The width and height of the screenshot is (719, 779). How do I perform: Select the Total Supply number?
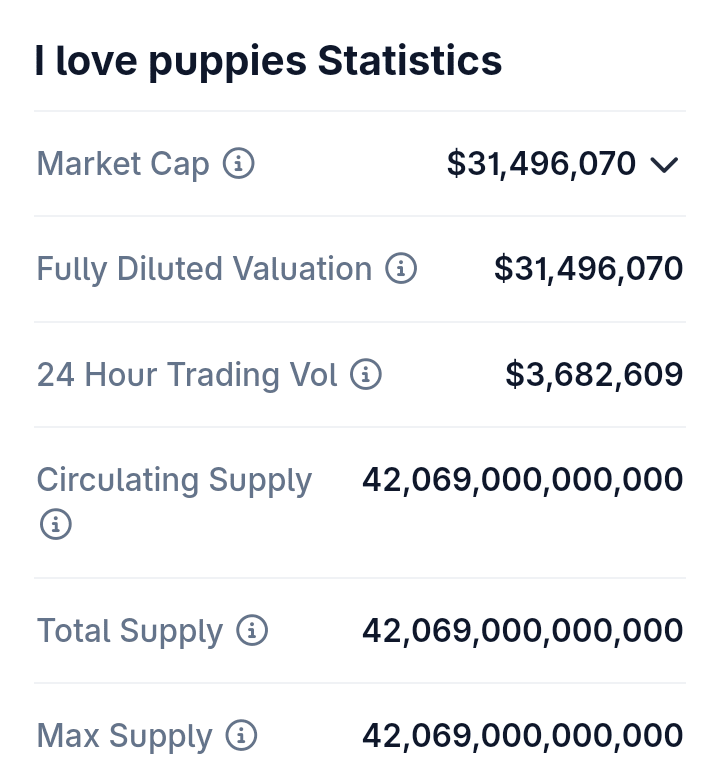coord(522,631)
